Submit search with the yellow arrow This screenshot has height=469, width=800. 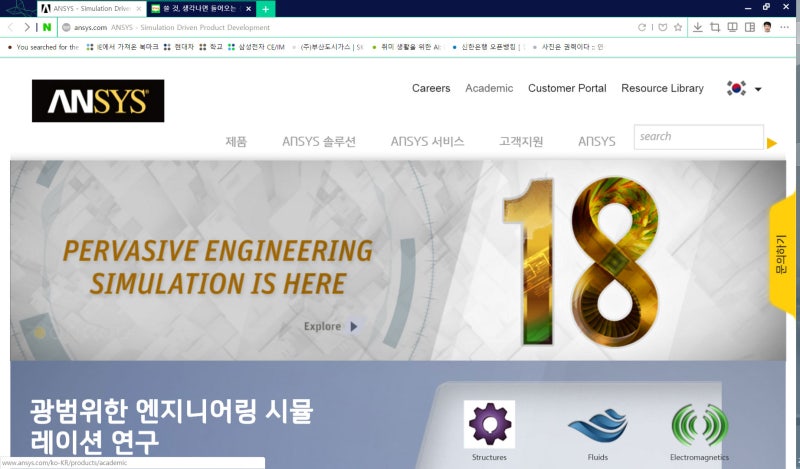(x=771, y=143)
